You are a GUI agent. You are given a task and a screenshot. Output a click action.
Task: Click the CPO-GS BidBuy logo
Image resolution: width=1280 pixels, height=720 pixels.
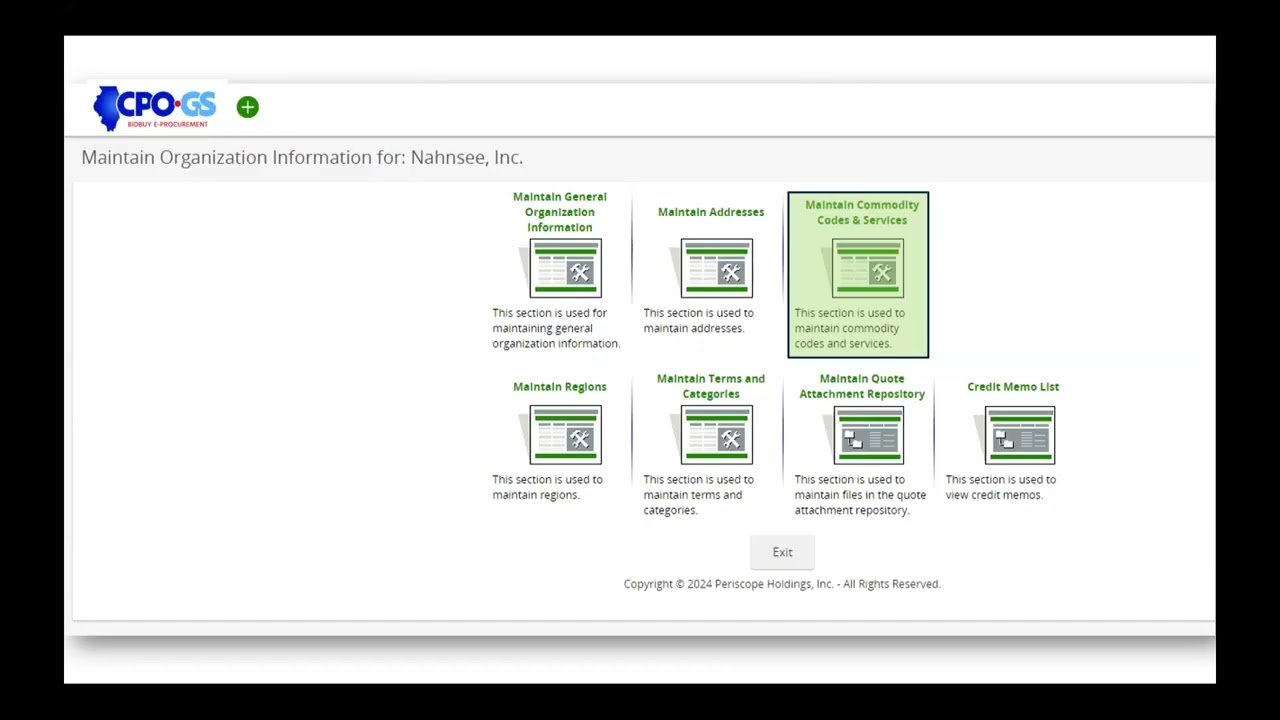154,108
